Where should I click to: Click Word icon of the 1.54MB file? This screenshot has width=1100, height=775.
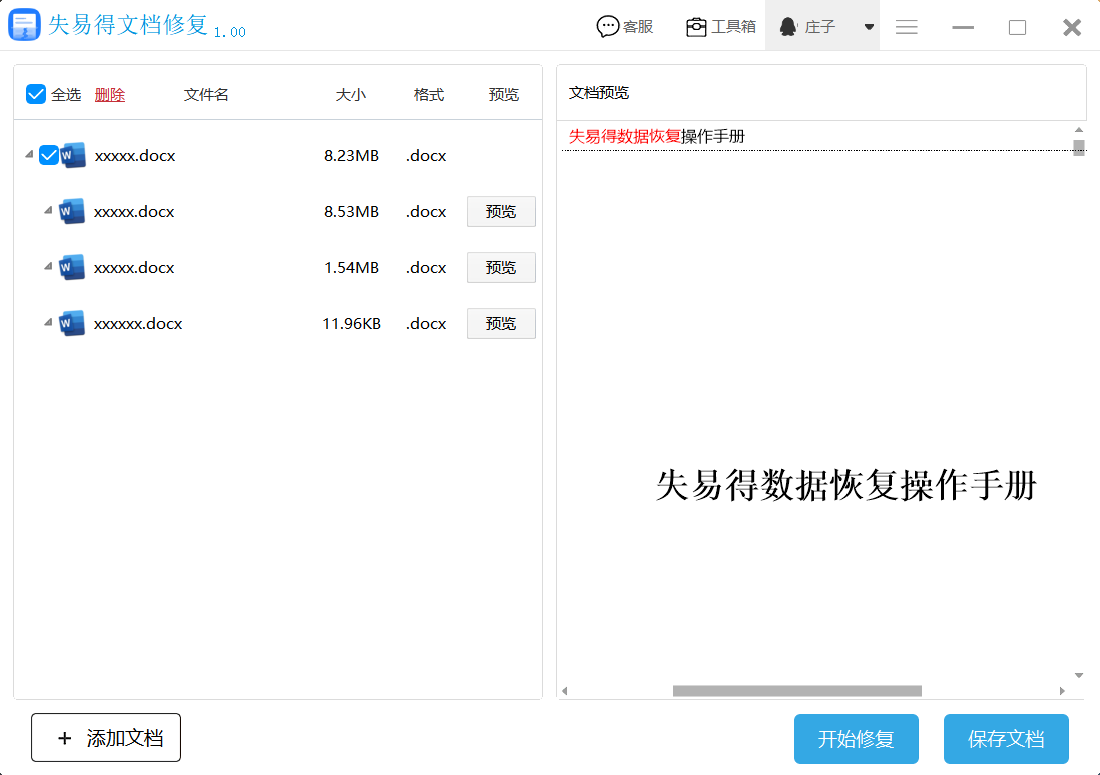[x=71, y=268]
